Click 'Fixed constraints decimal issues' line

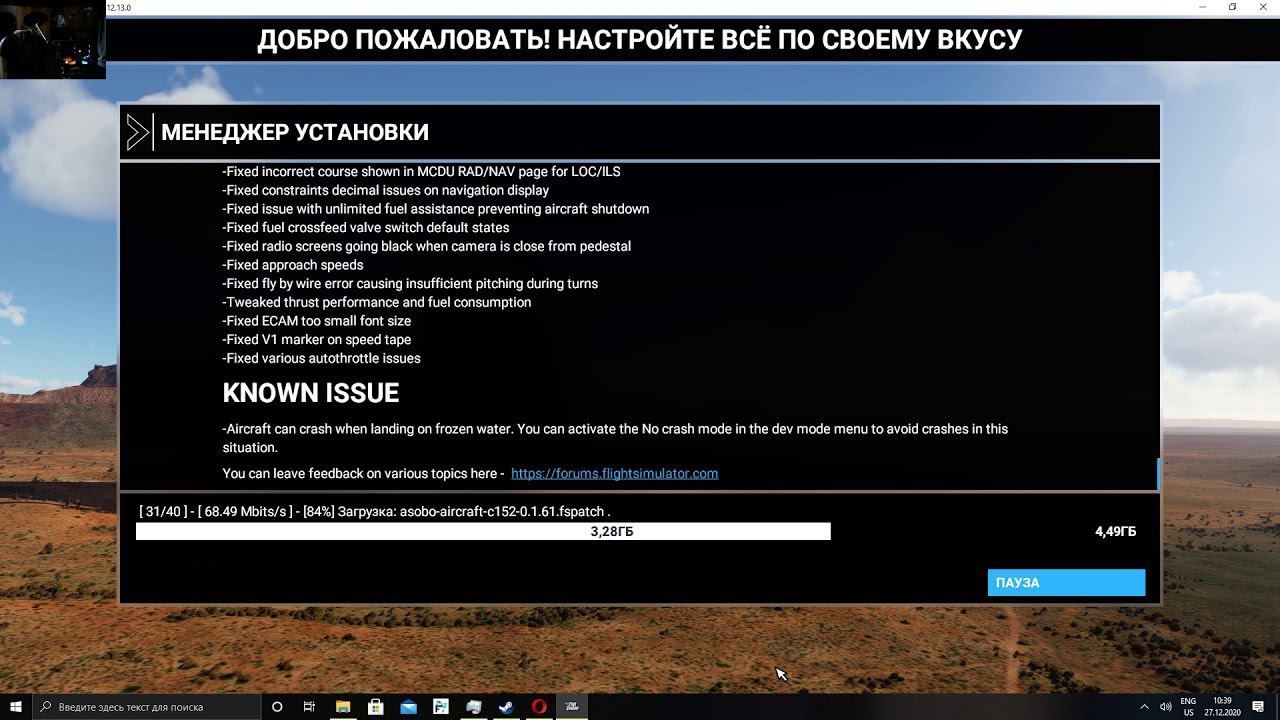[x=386, y=190]
